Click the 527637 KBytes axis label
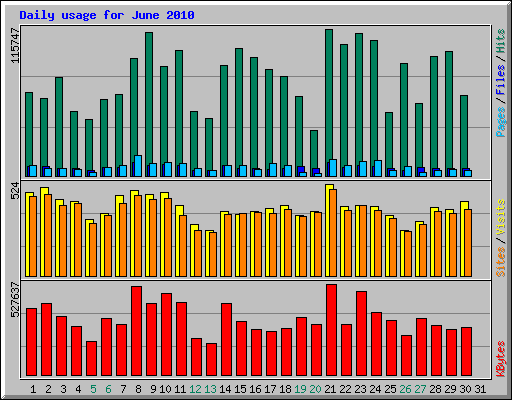512x400 pixels. click(15, 300)
